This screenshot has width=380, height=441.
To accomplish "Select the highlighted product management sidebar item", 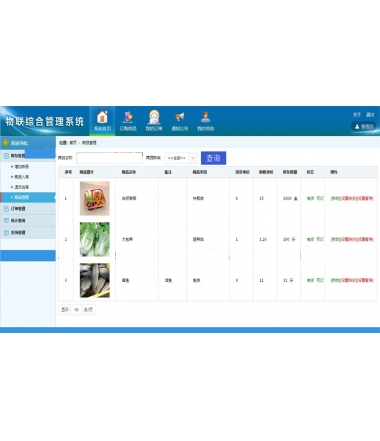I will click(x=28, y=197).
